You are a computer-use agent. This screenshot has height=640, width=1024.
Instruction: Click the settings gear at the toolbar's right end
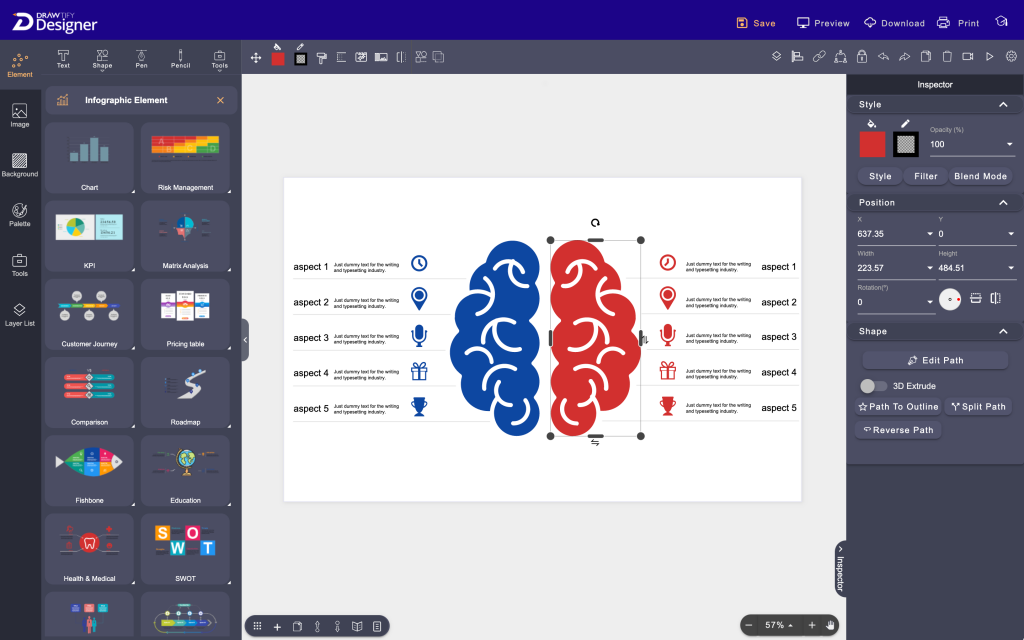click(x=1010, y=57)
